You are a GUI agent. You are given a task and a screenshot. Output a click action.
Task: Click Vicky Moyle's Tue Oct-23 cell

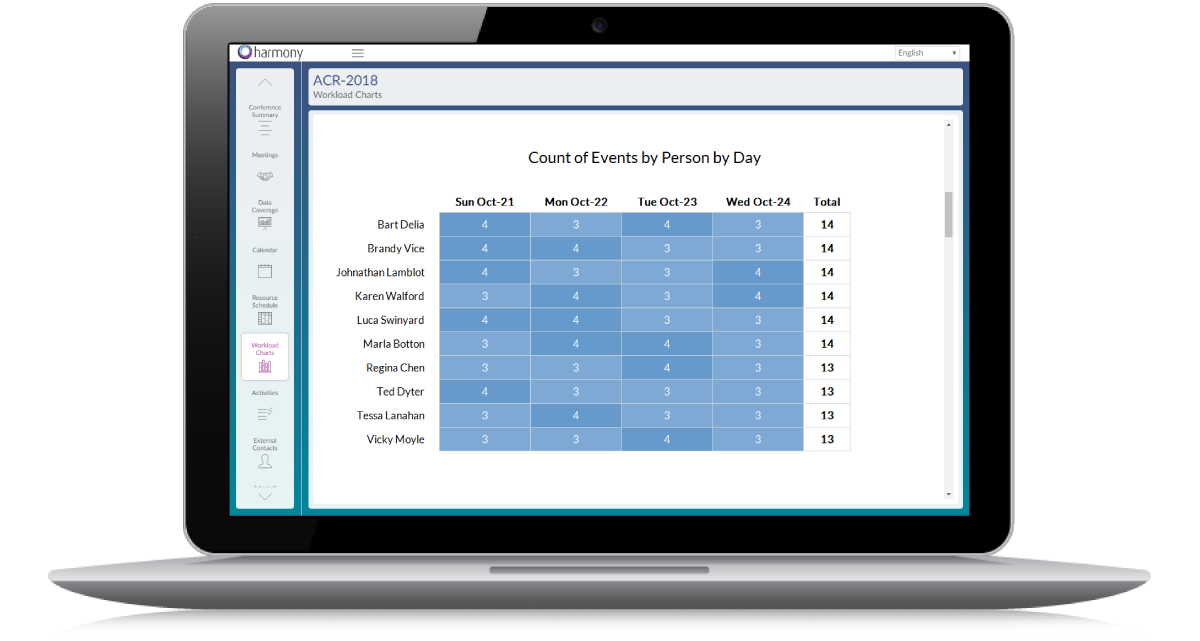(x=667, y=440)
